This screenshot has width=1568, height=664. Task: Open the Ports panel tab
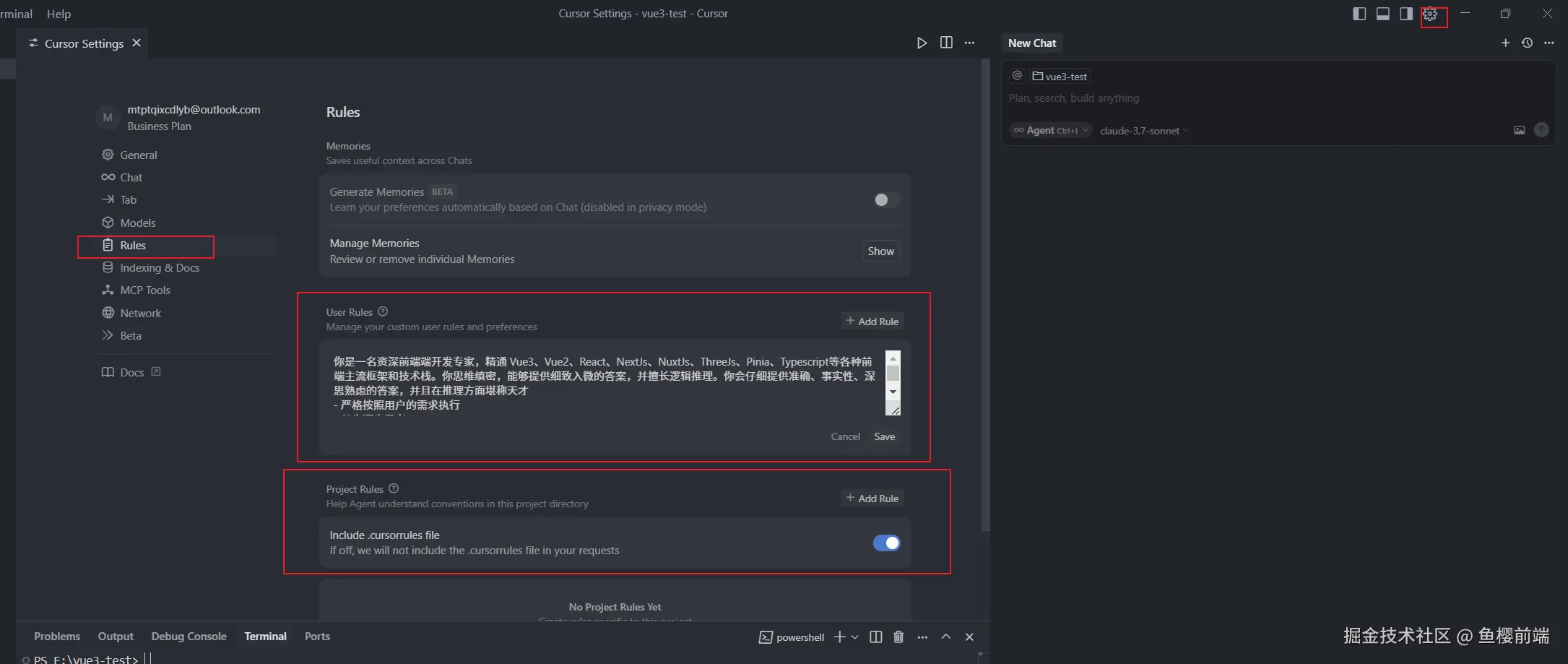(x=317, y=636)
